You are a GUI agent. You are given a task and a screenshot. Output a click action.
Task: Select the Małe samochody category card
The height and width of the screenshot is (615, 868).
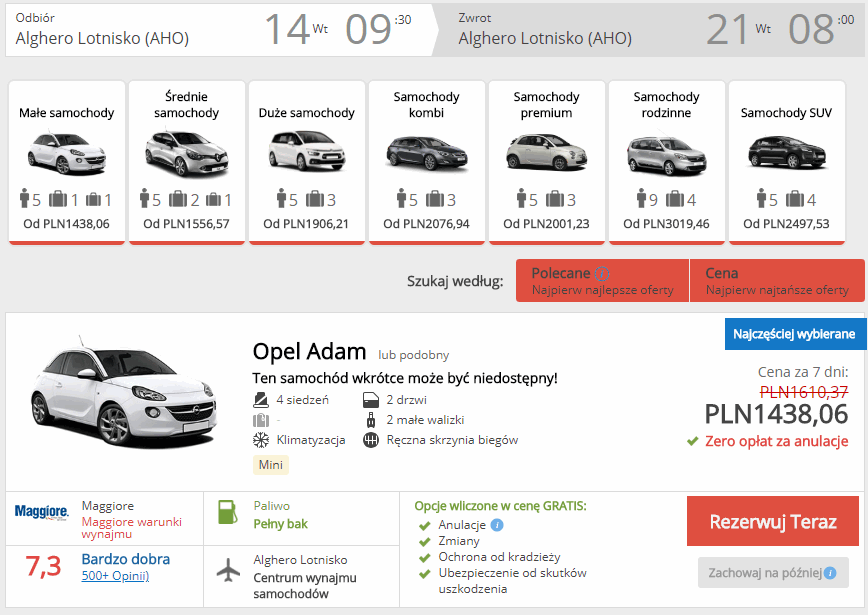pos(66,162)
